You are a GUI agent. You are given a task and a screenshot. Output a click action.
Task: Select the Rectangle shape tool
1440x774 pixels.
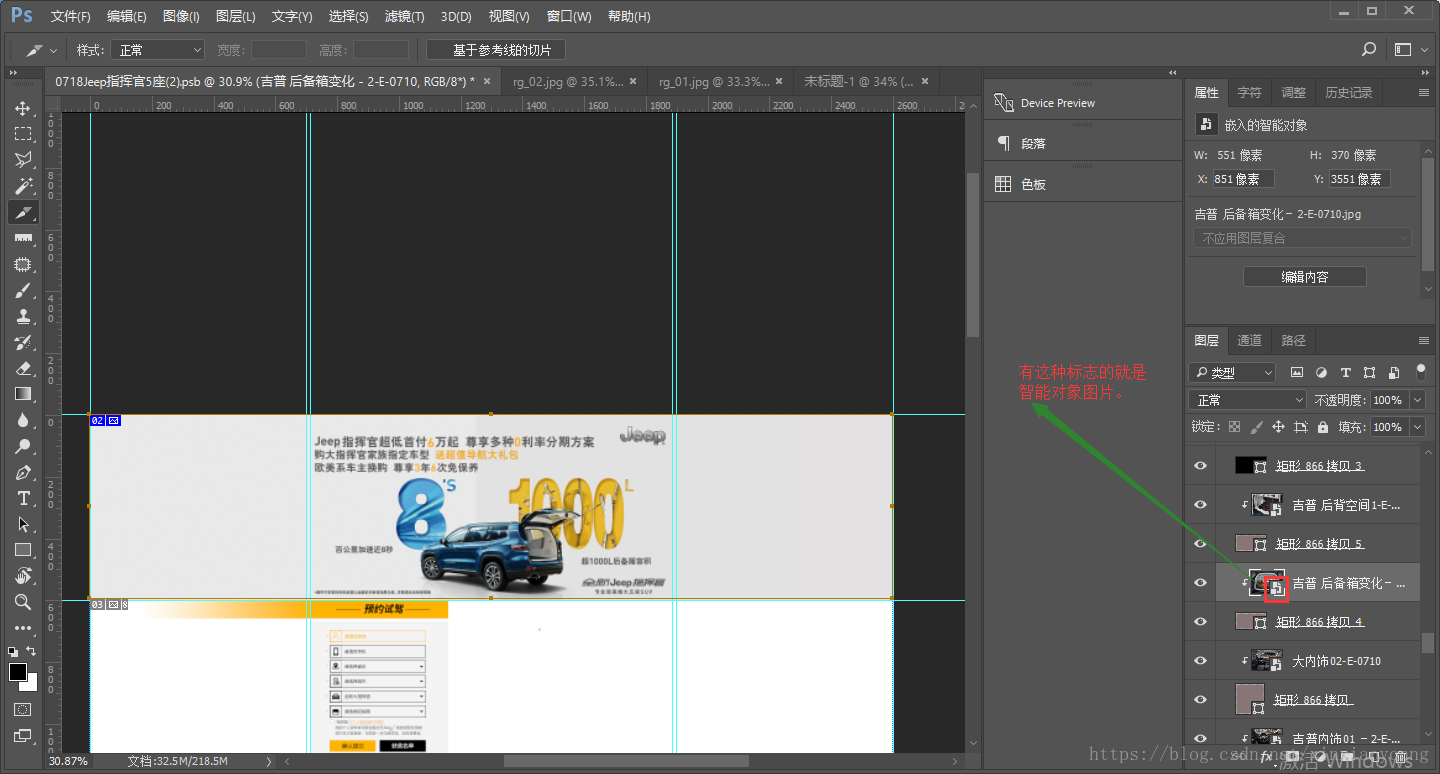pos(23,550)
